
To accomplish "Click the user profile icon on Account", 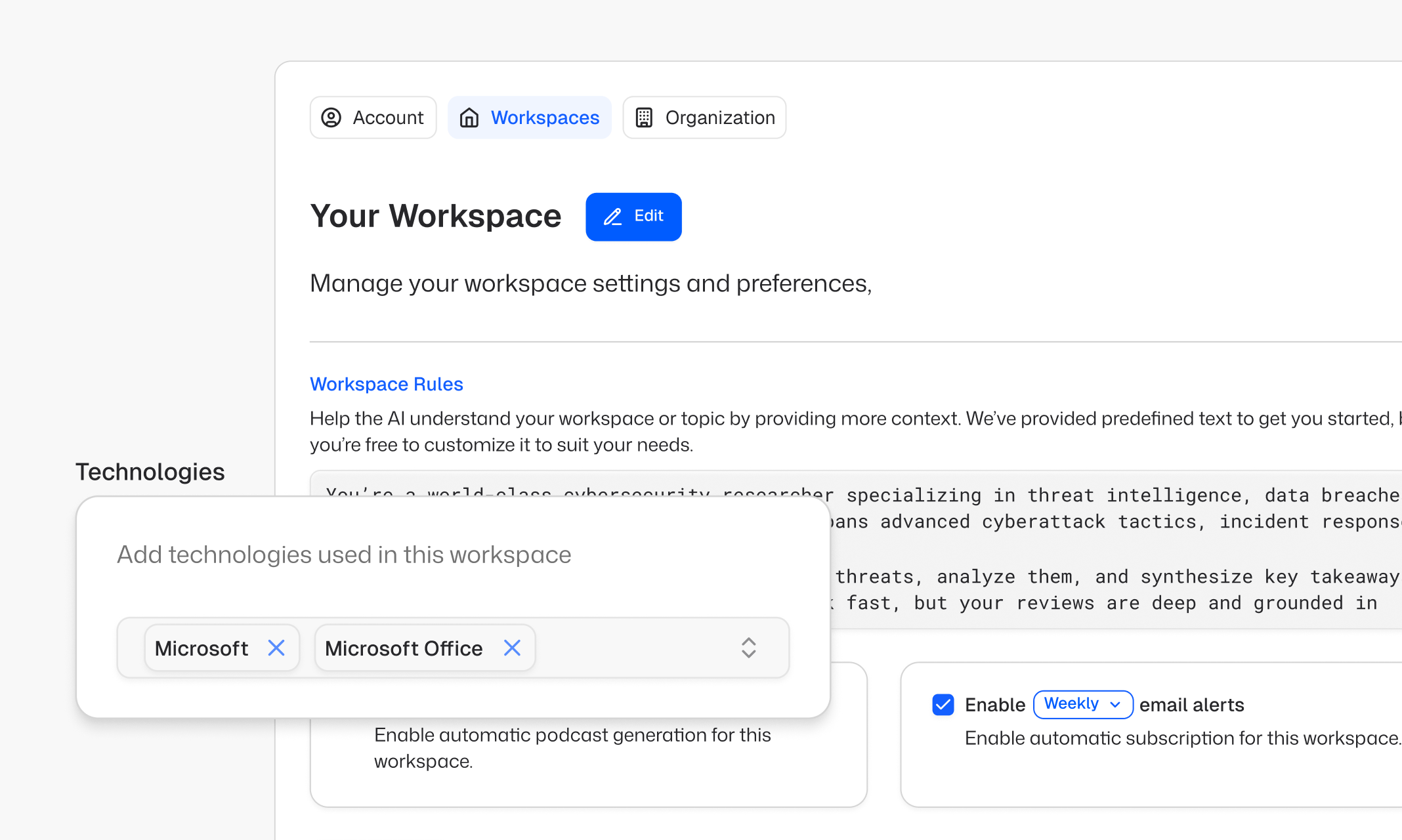I will [x=331, y=117].
